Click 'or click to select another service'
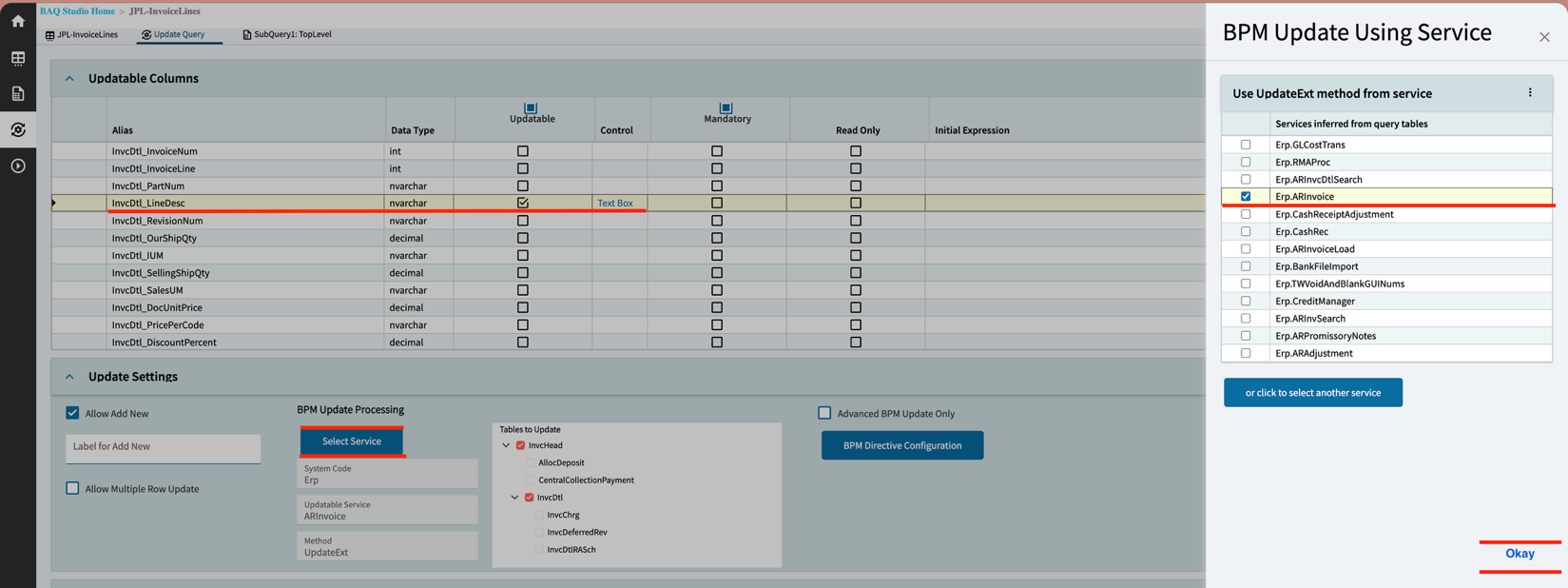 (x=1313, y=392)
